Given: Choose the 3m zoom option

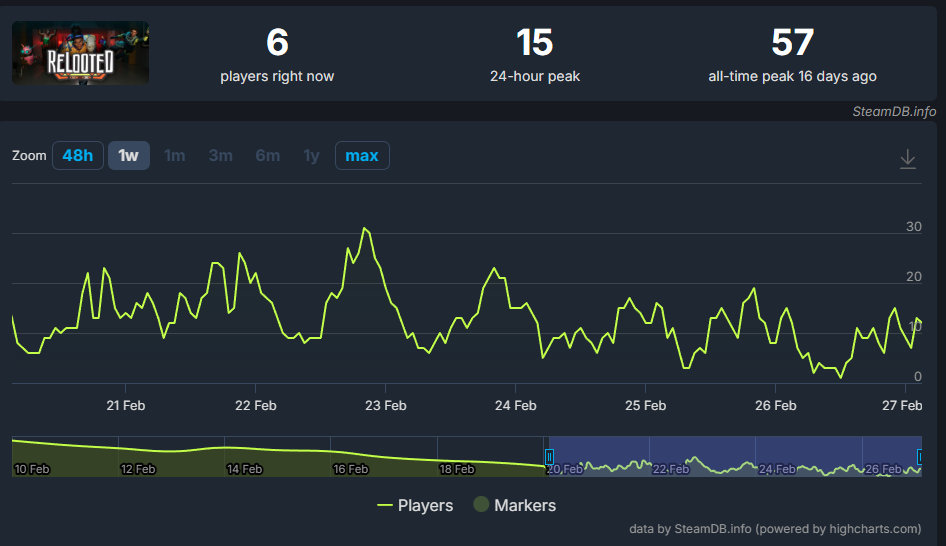Looking at the screenshot, I should [x=220, y=156].
